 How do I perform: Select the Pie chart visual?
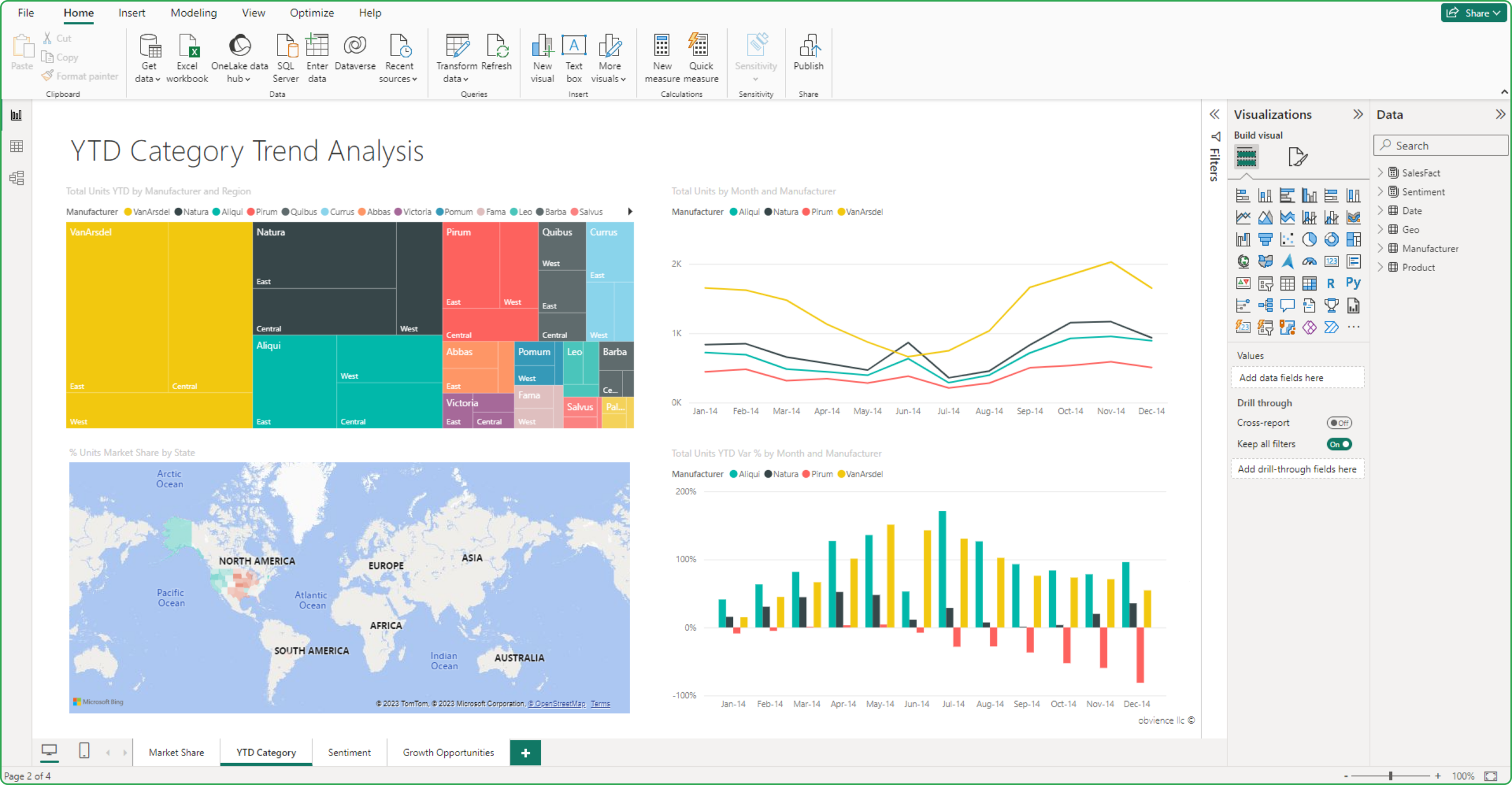point(1309,239)
